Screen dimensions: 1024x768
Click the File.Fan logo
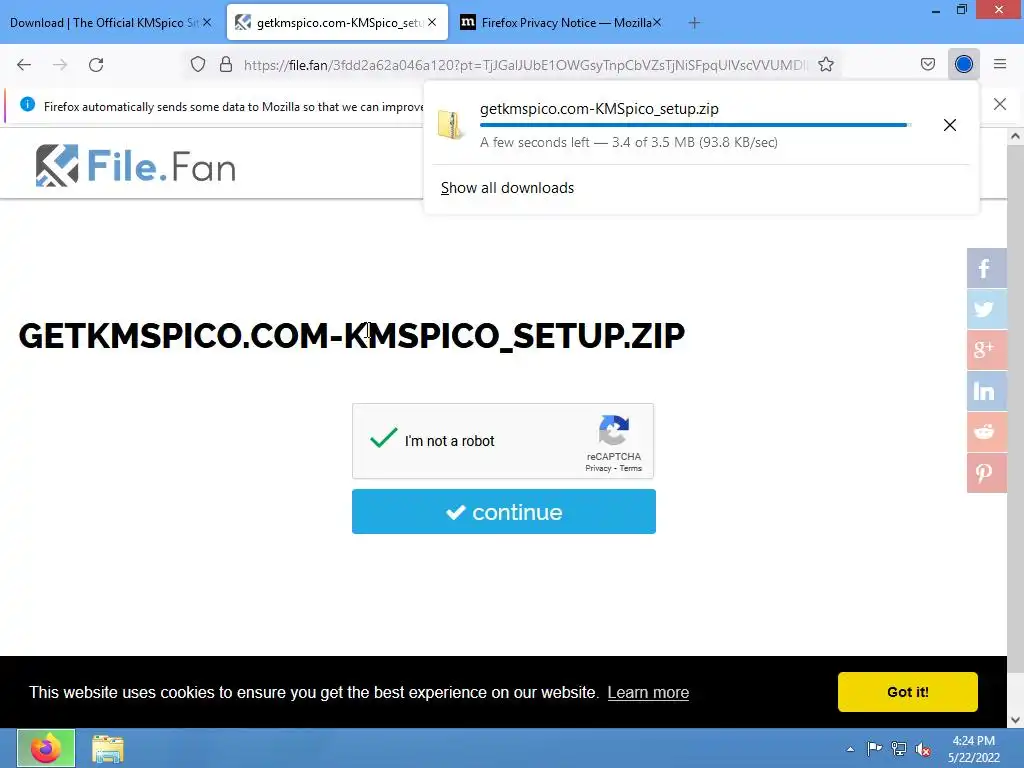[135, 166]
